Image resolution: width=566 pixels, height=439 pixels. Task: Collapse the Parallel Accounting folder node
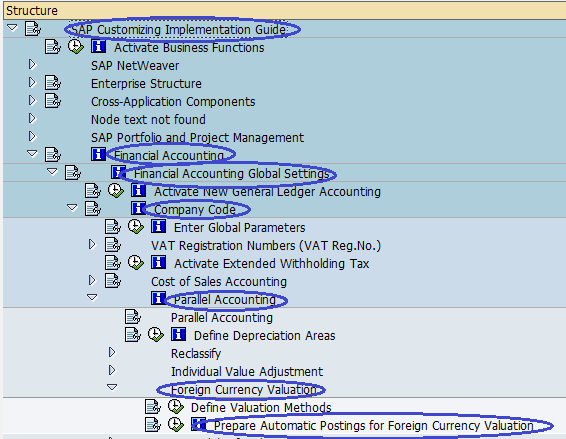click(92, 297)
